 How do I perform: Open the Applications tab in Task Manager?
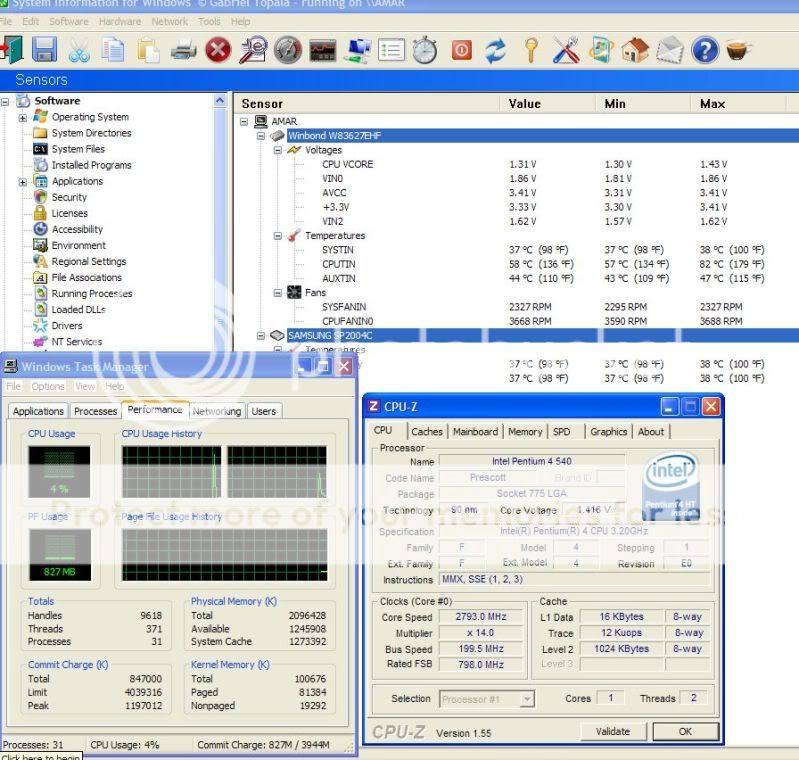(38, 411)
